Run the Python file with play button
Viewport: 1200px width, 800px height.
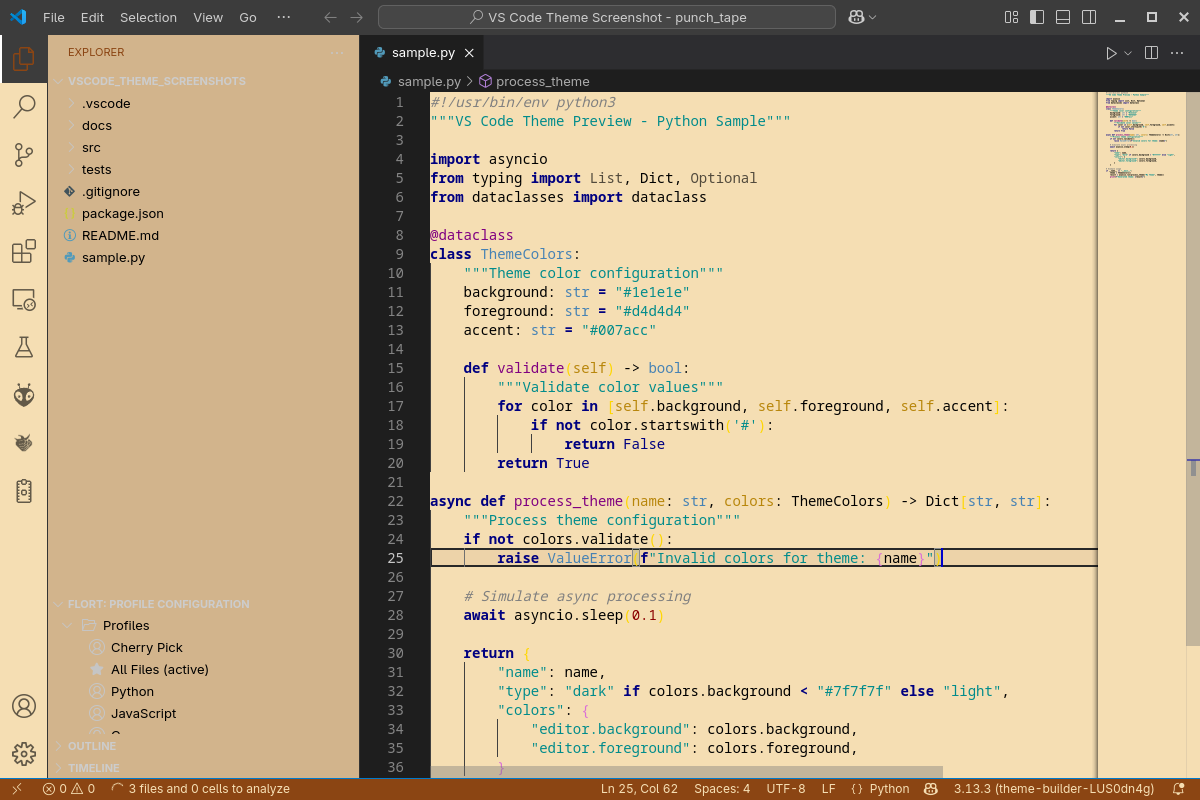1111,53
